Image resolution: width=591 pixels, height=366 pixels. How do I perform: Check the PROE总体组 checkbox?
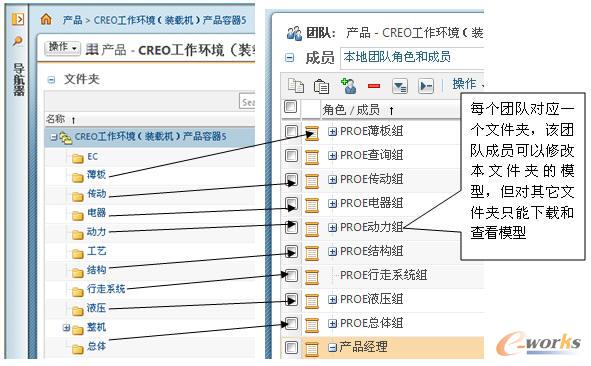291,323
